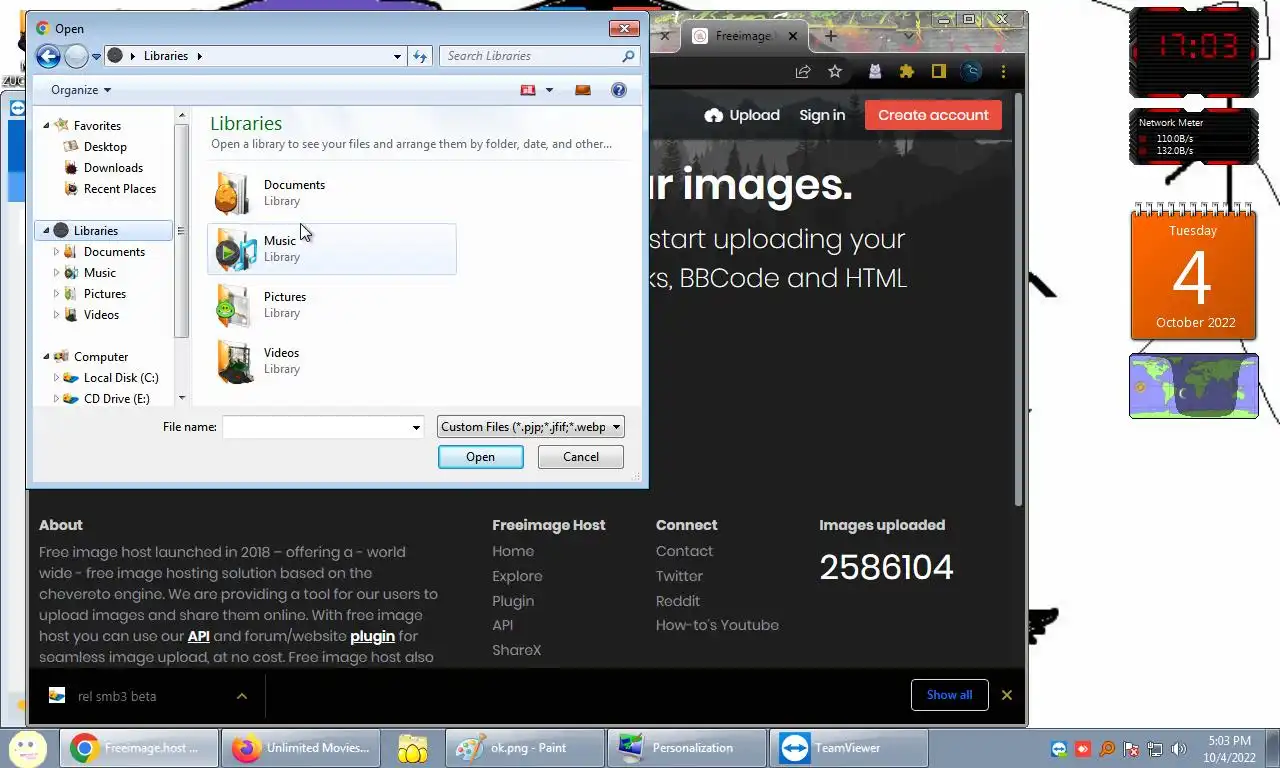This screenshot has width=1280, height=768.
Task: Open the Extensions puzzle-piece menu in Chrome
Action: pyautogui.click(x=907, y=71)
